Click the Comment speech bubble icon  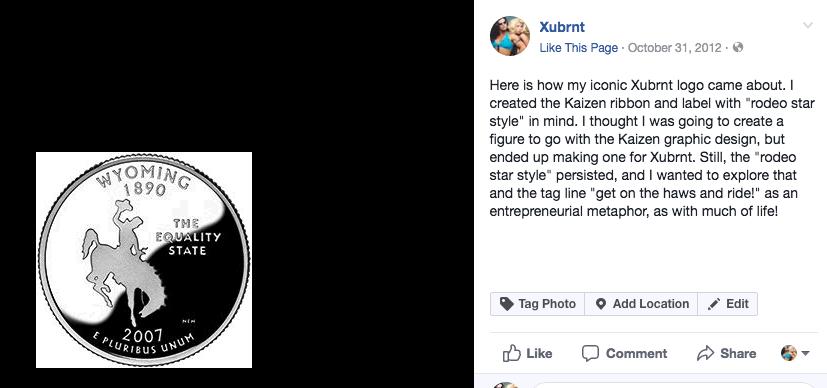(x=590, y=353)
